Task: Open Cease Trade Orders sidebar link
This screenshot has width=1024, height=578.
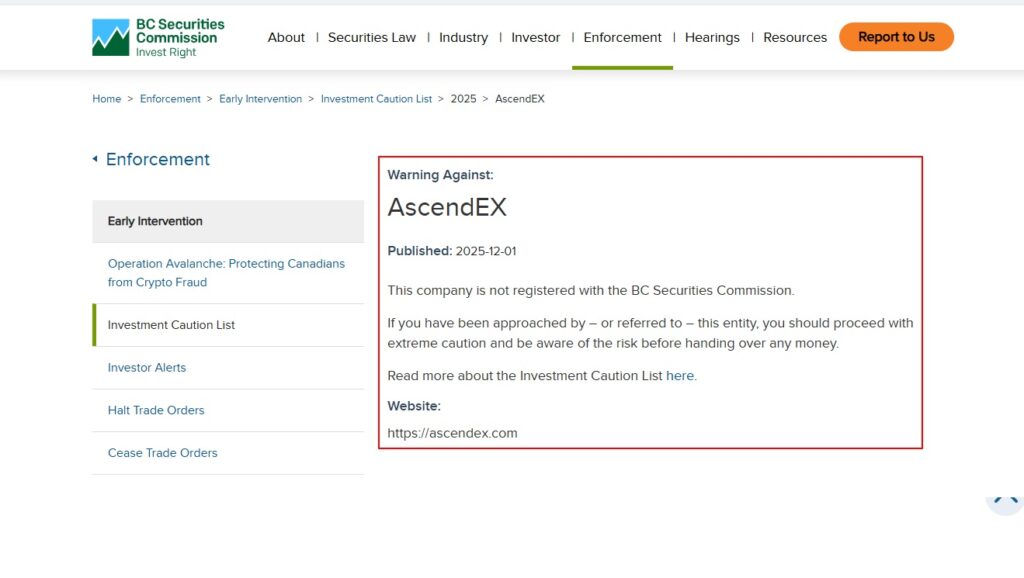Action: click(163, 453)
